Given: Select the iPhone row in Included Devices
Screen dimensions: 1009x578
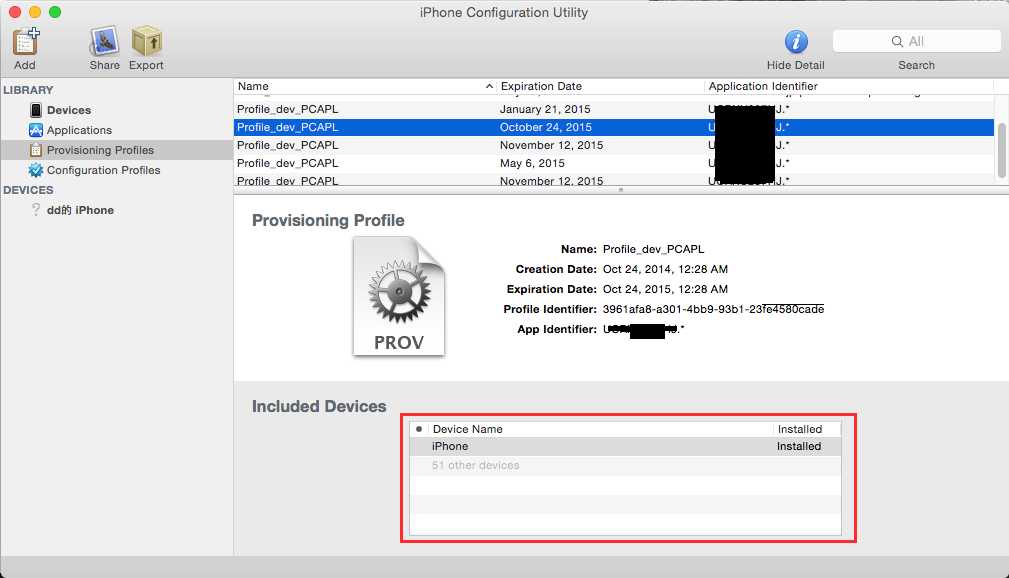Looking at the screenshot, I should point(625,446).
